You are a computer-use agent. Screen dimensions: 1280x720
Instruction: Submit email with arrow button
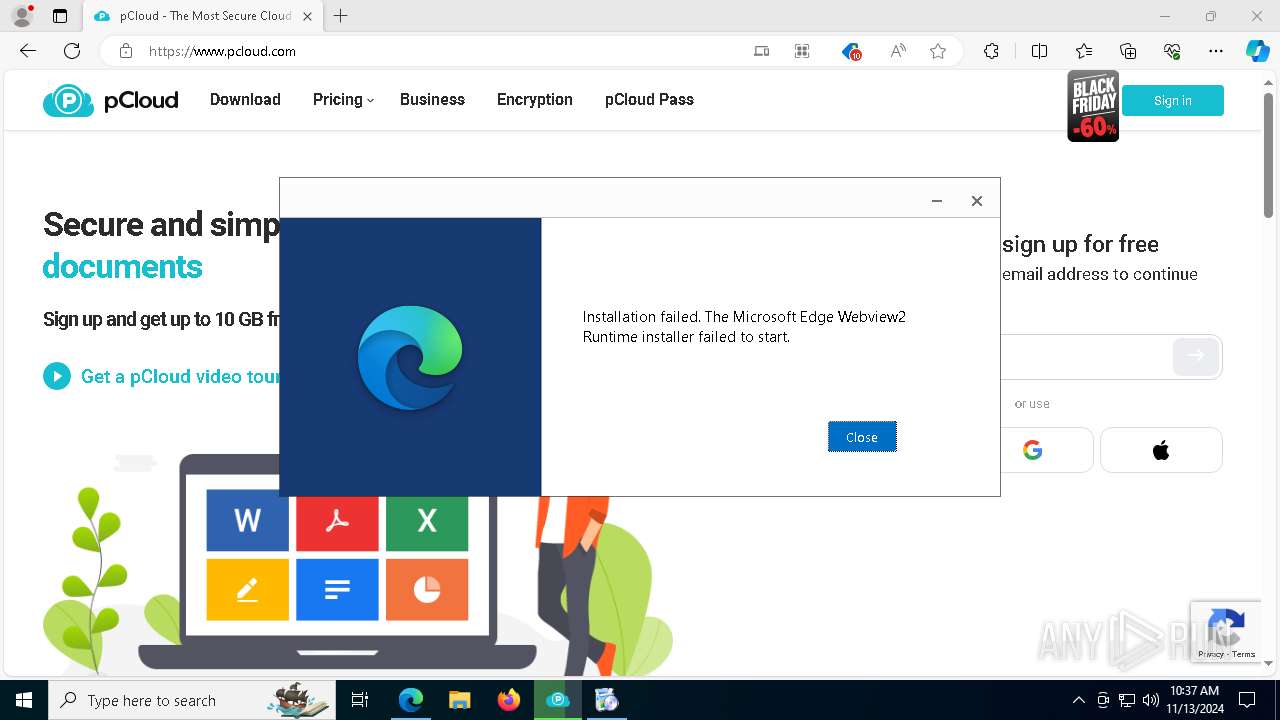point(1196,355)
